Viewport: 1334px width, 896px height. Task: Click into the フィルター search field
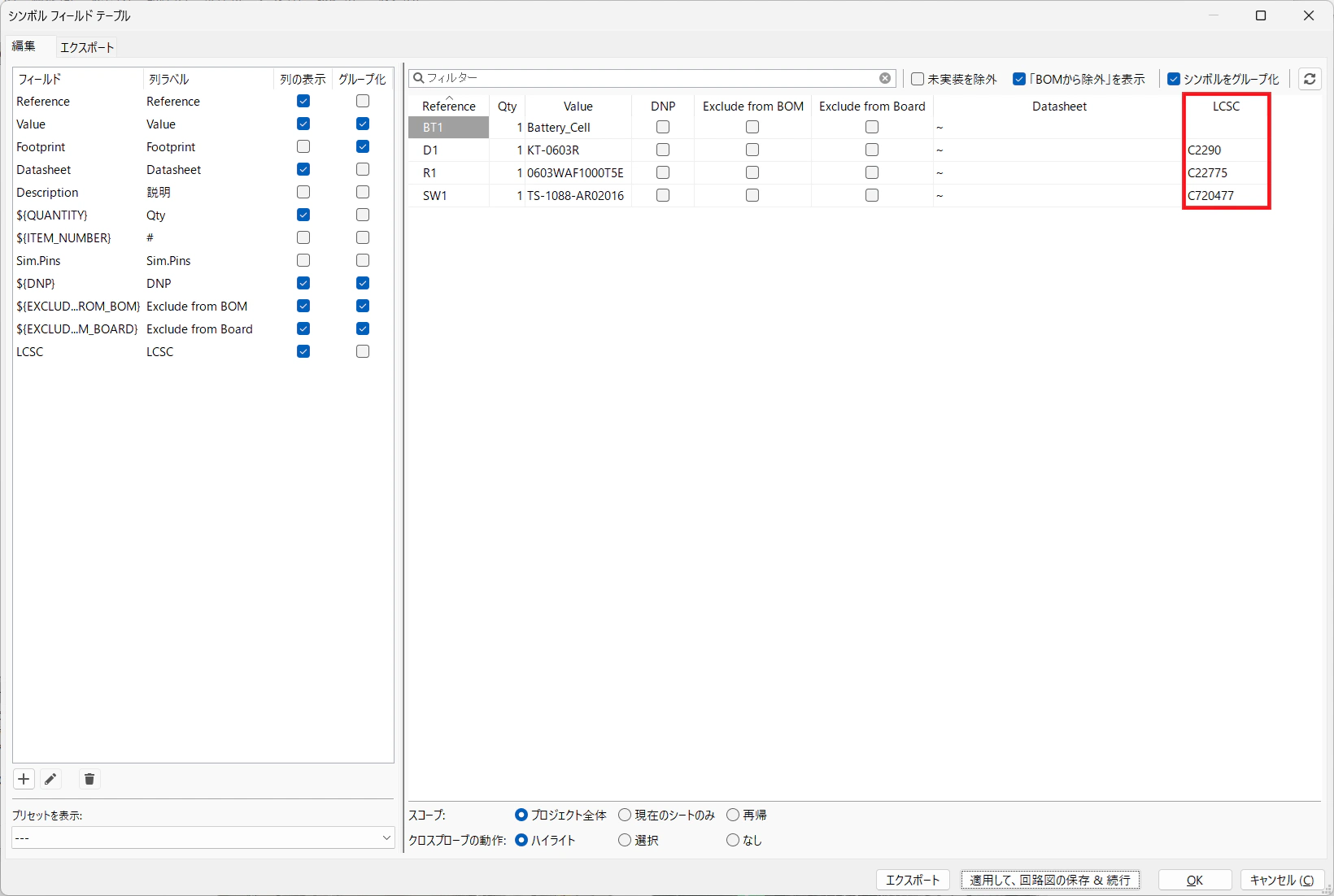click(x=651, y=78)
